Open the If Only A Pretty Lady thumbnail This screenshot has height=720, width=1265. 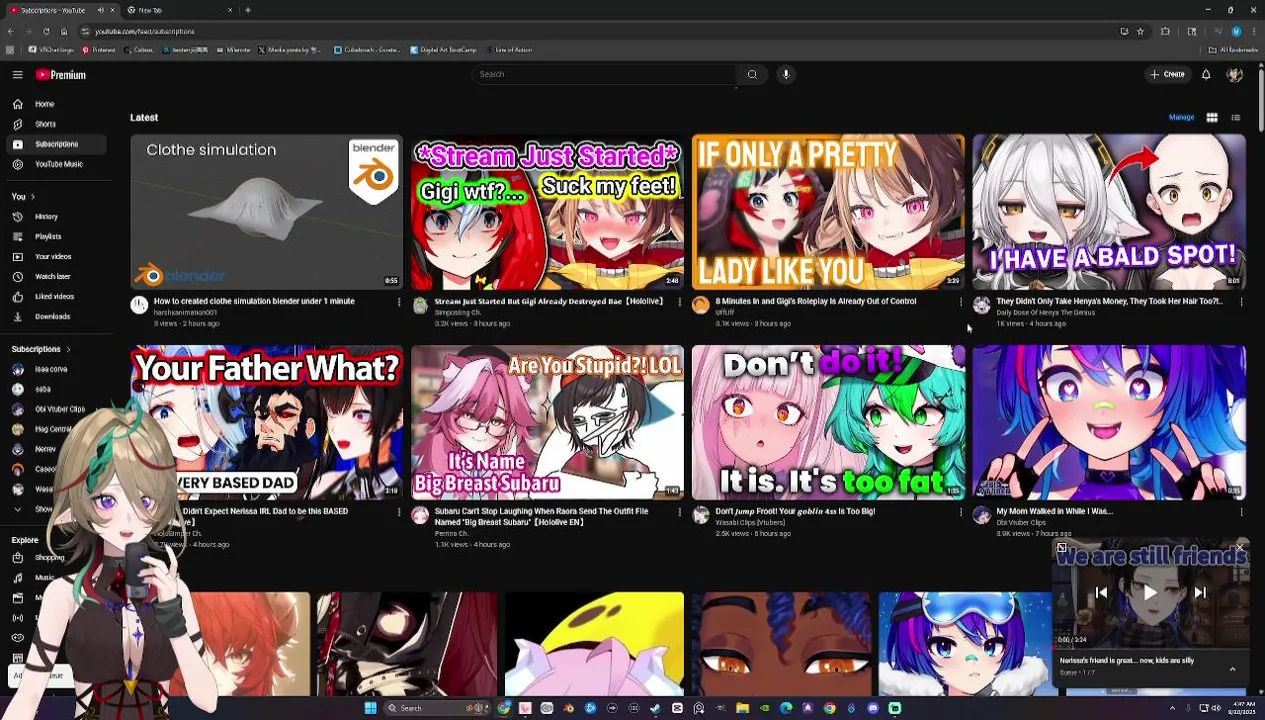tap(828, 212)
